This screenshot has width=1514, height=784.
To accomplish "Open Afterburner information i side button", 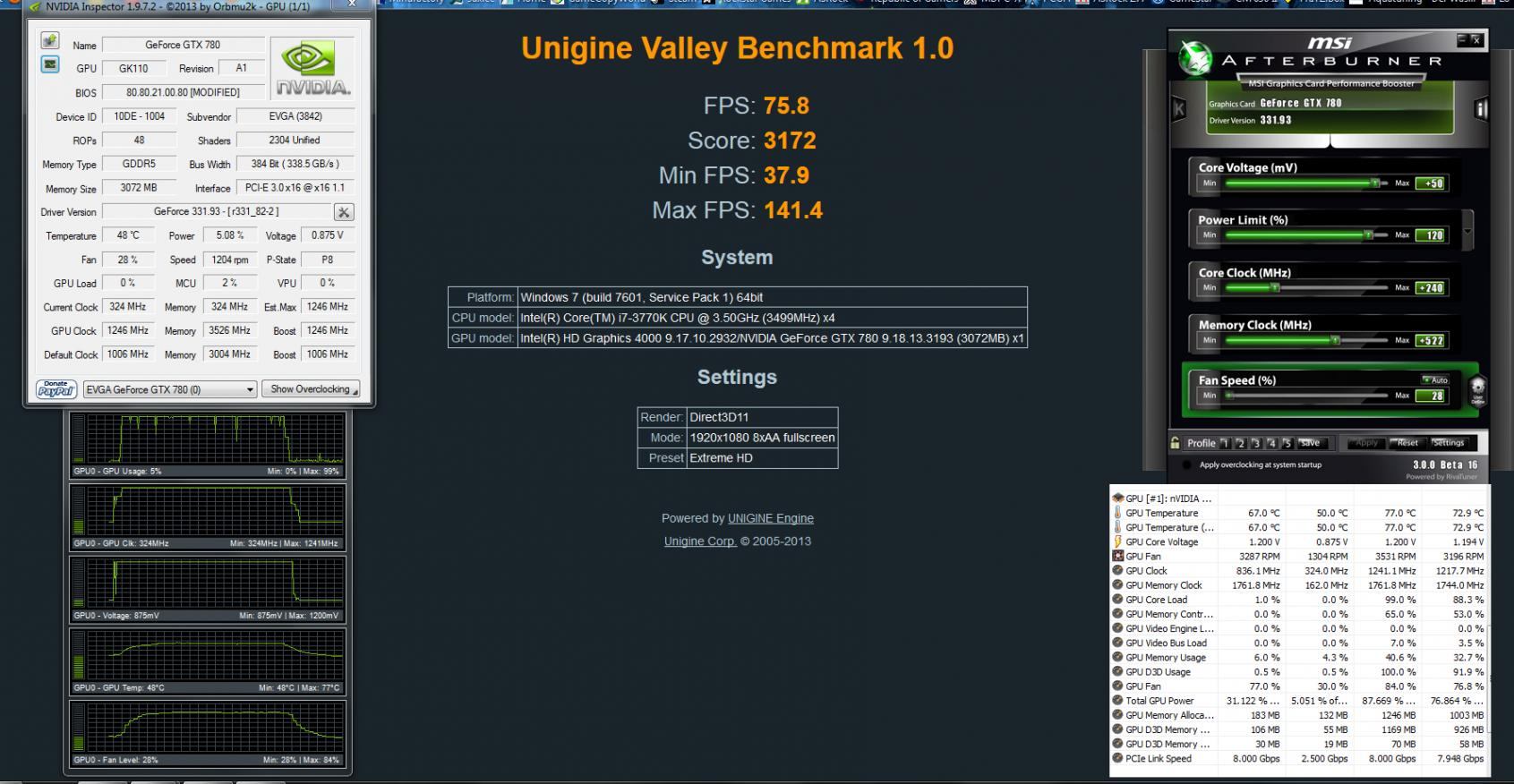I will click(x=1481, y=110).
